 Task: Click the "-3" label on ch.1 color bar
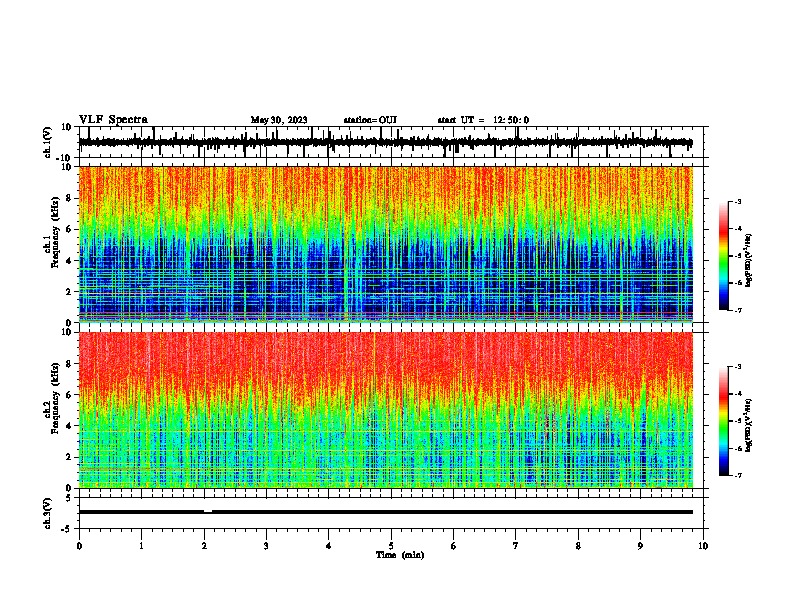[738, 202]
